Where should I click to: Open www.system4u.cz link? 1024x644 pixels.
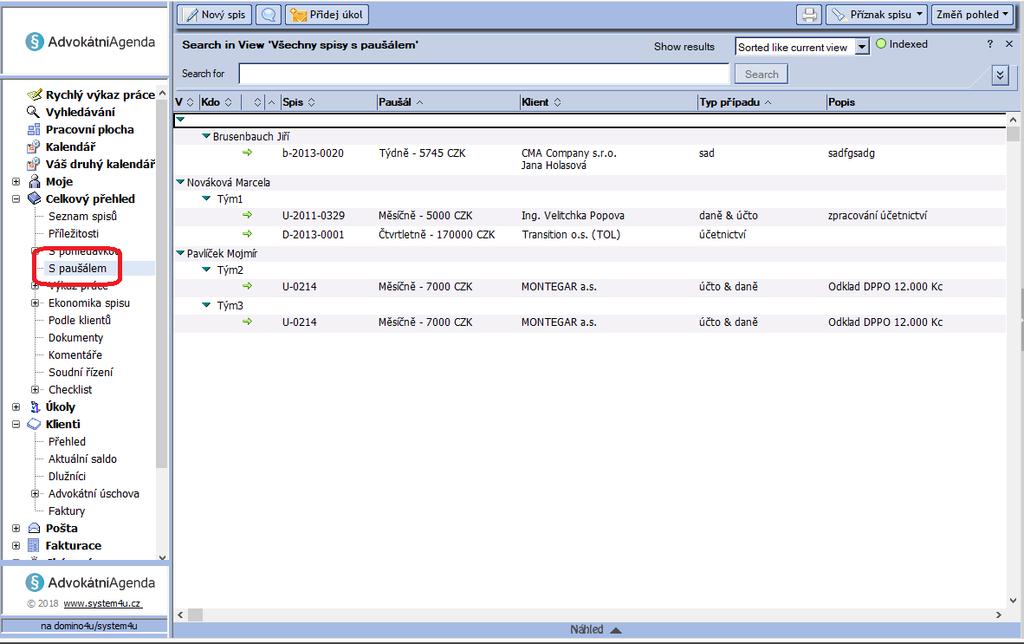103,604
